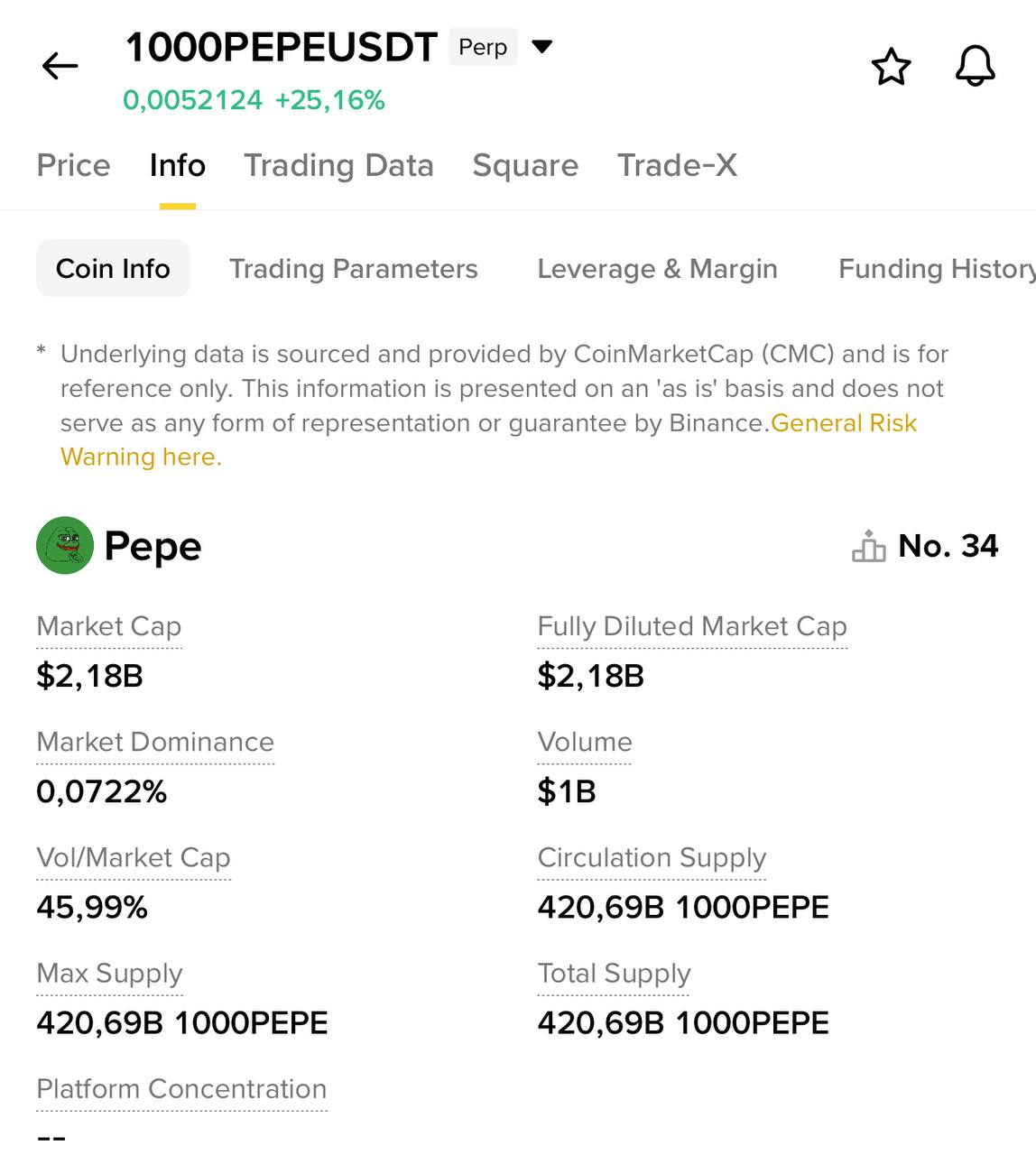Tap the Pepe frog coin logo

[65, 545]
